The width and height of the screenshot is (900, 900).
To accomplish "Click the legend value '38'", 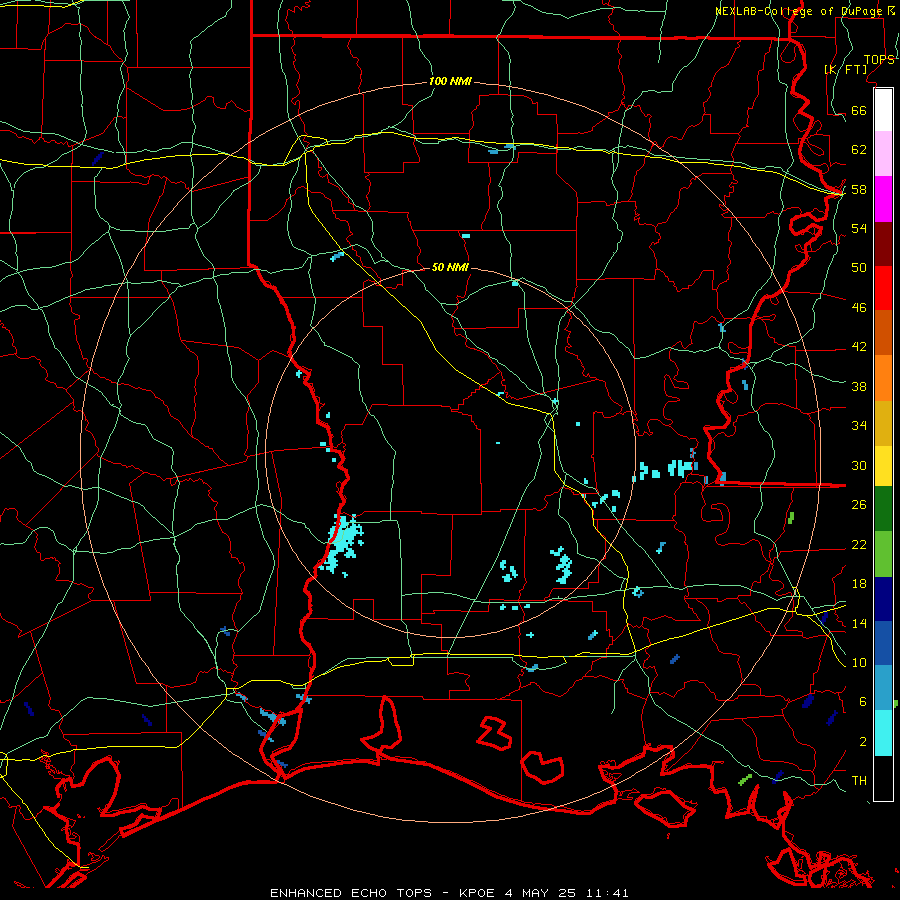I will tap(859, 387).
